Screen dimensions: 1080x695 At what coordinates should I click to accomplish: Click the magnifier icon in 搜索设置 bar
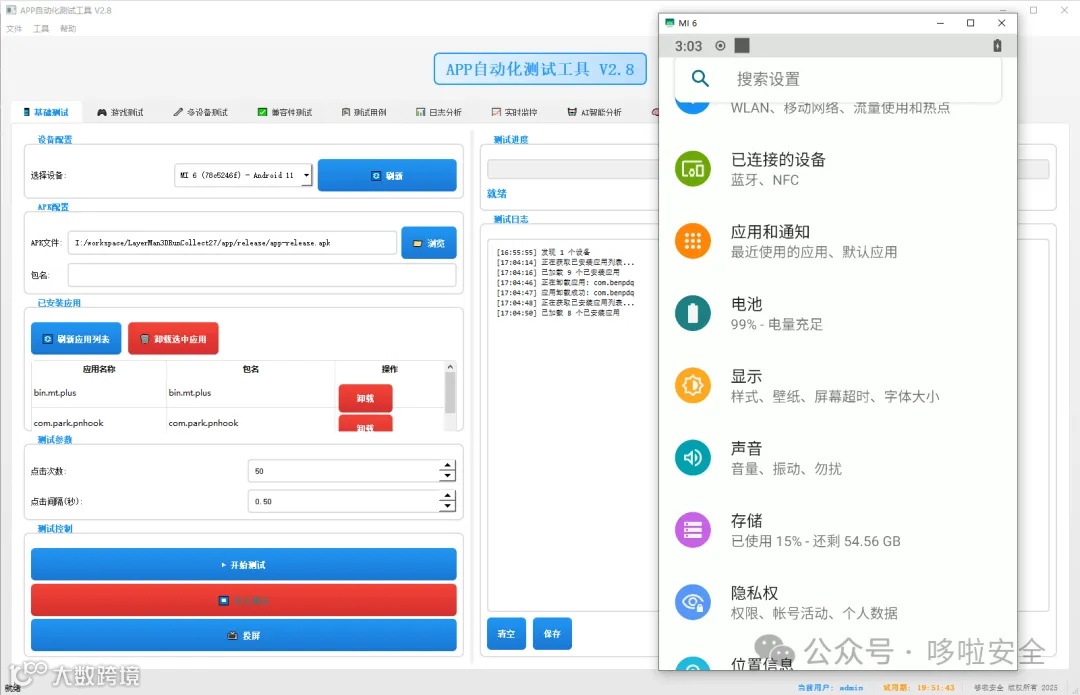700,78
